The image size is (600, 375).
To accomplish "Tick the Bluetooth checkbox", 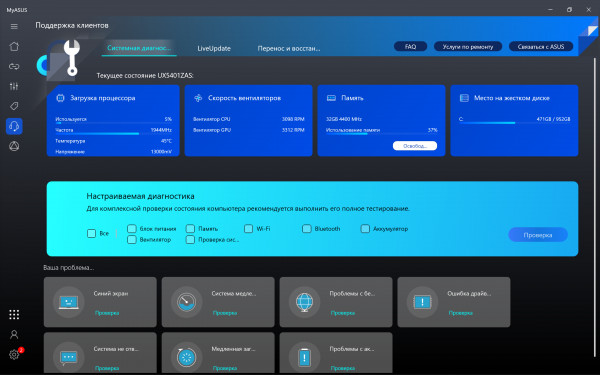I will 307,229.
